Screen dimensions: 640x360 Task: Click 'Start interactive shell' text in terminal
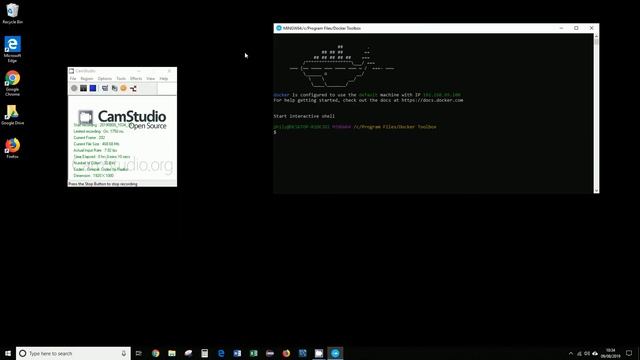pos(304,116)
